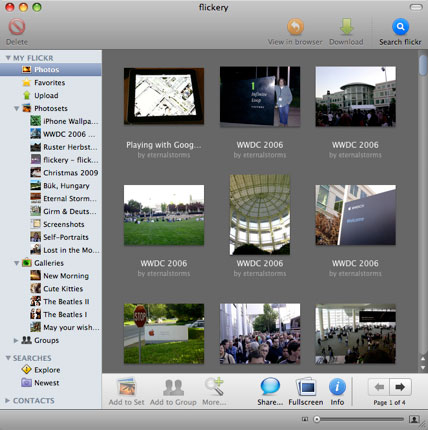Collapse the SEARCHES section
Image resolution: width=428 pixels, height=430 pixels.
[8, 358]
